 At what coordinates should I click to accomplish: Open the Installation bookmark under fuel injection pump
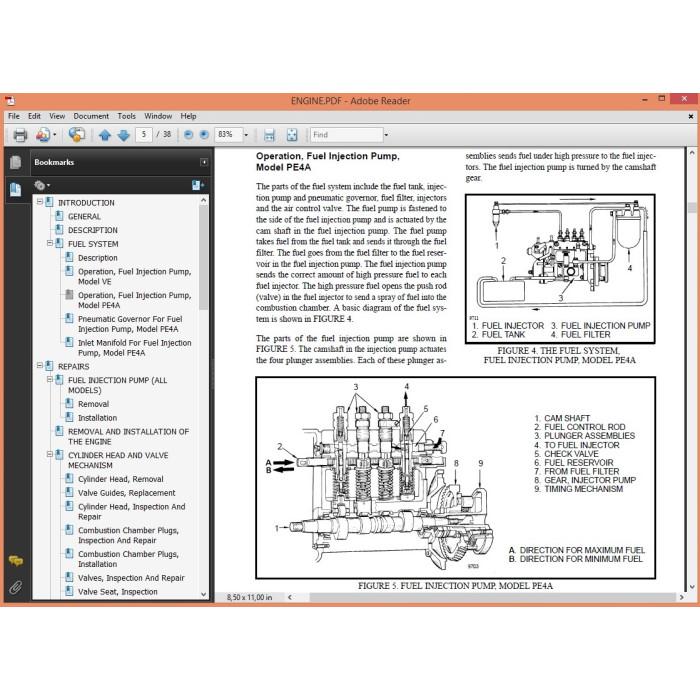click(97, 418)
